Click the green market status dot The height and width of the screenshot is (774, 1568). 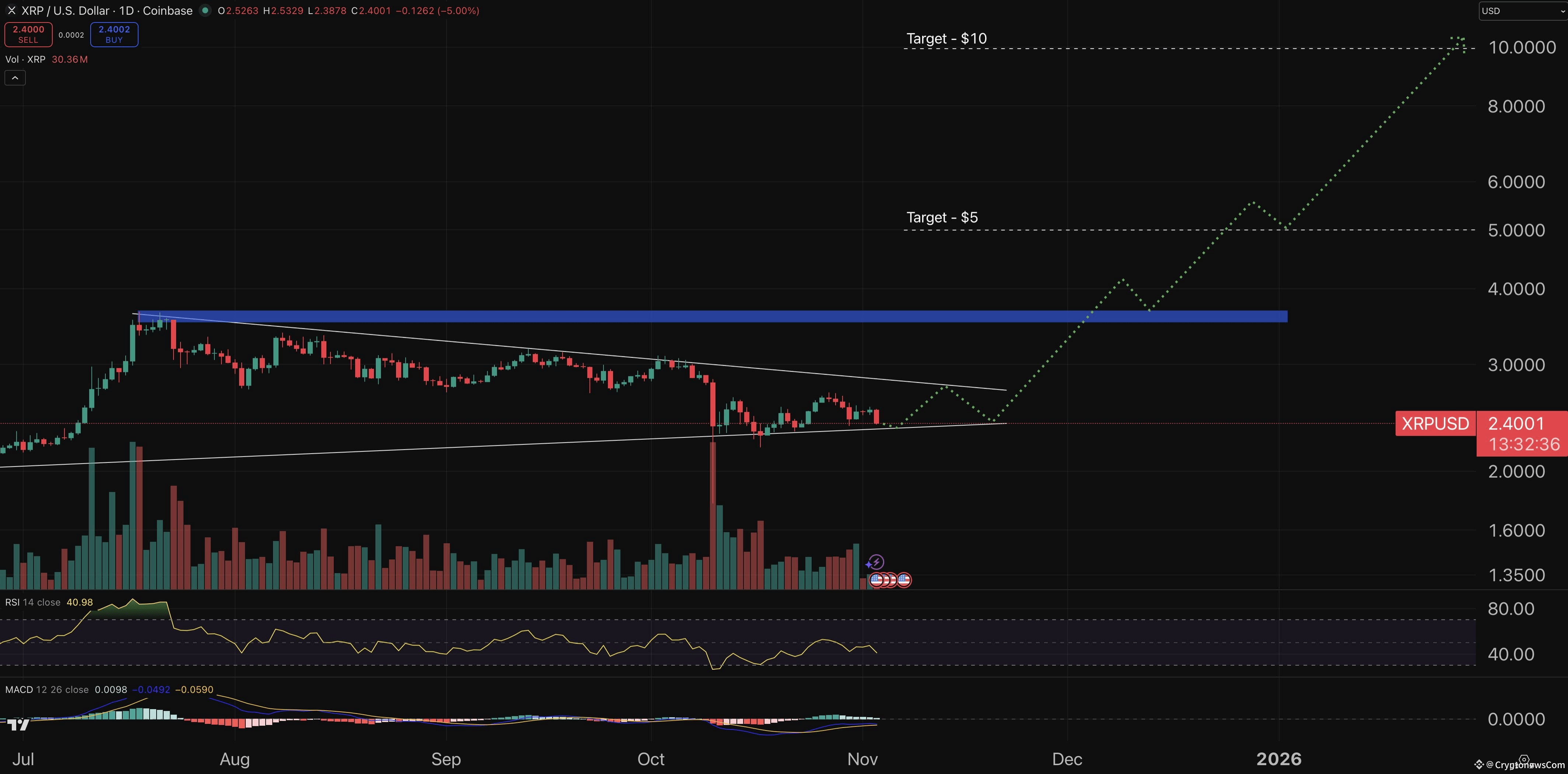tap(206, 10)
